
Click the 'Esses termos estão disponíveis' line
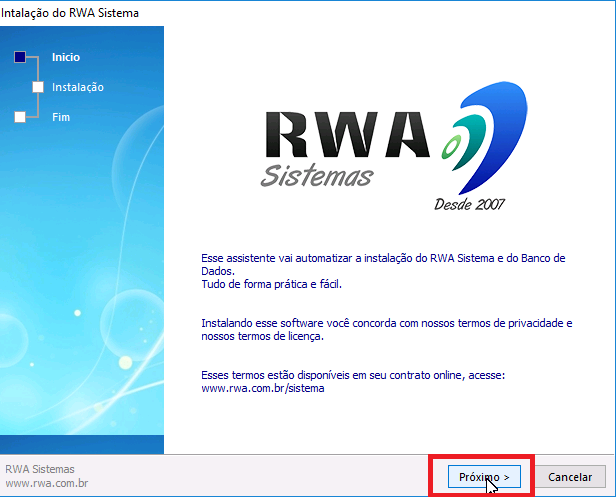pos(353,375)
